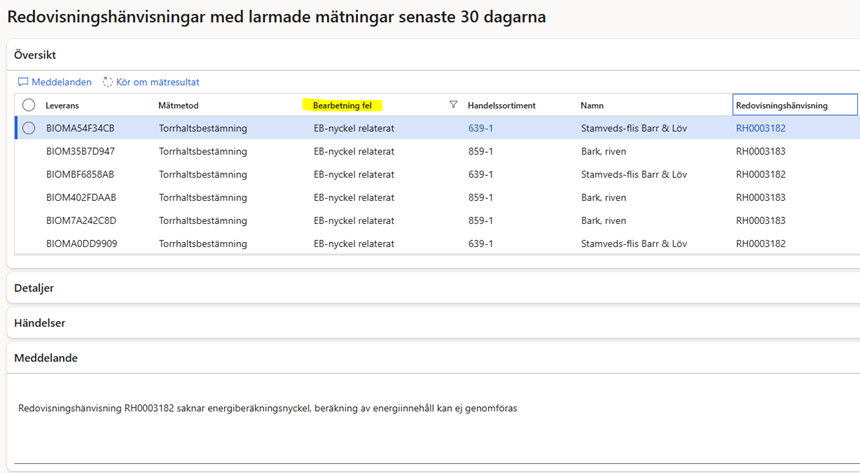Click 859-1 in BIOM402FDAAB row

480,198
